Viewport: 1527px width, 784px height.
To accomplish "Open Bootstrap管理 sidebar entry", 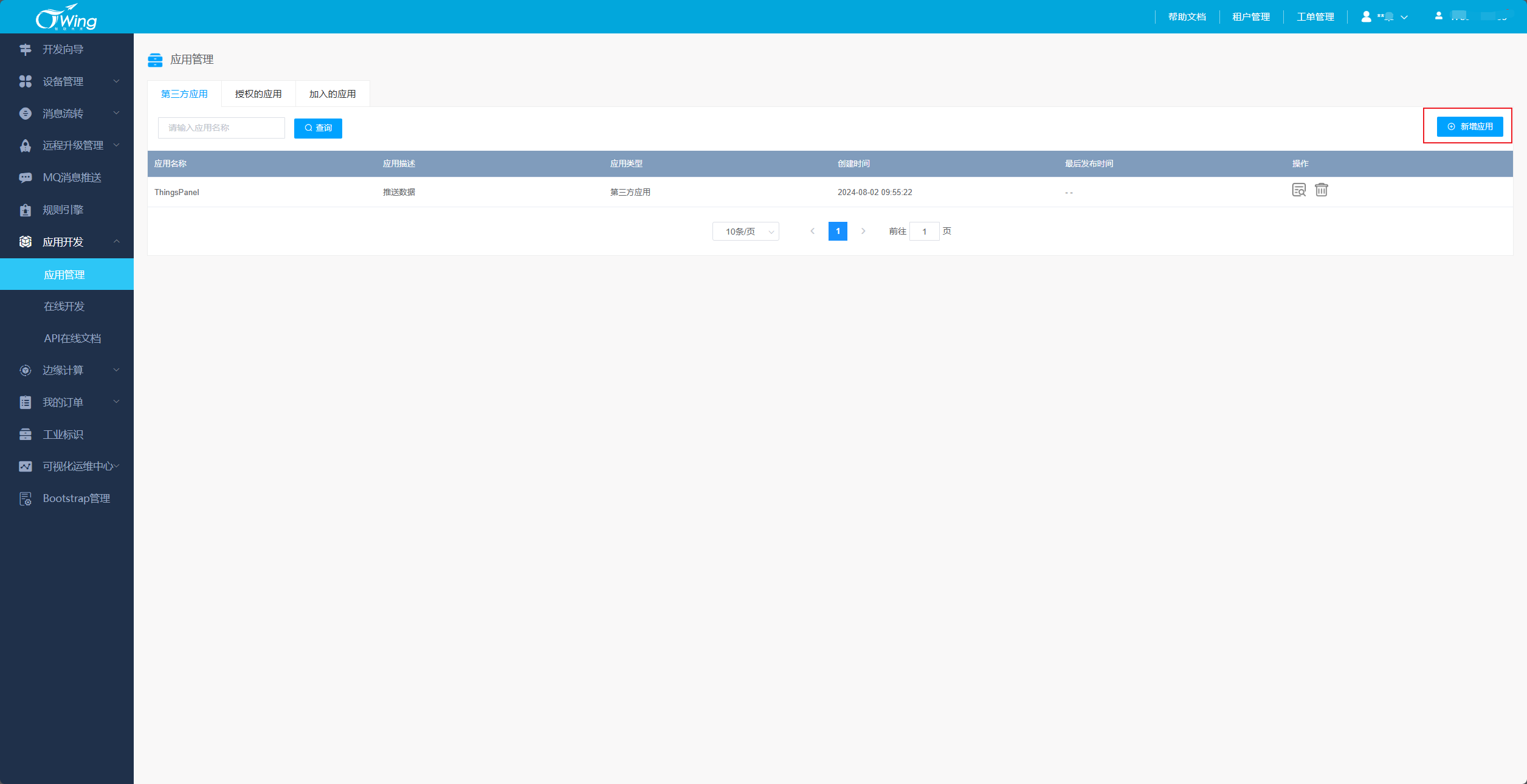I will [x=76, y=498].
